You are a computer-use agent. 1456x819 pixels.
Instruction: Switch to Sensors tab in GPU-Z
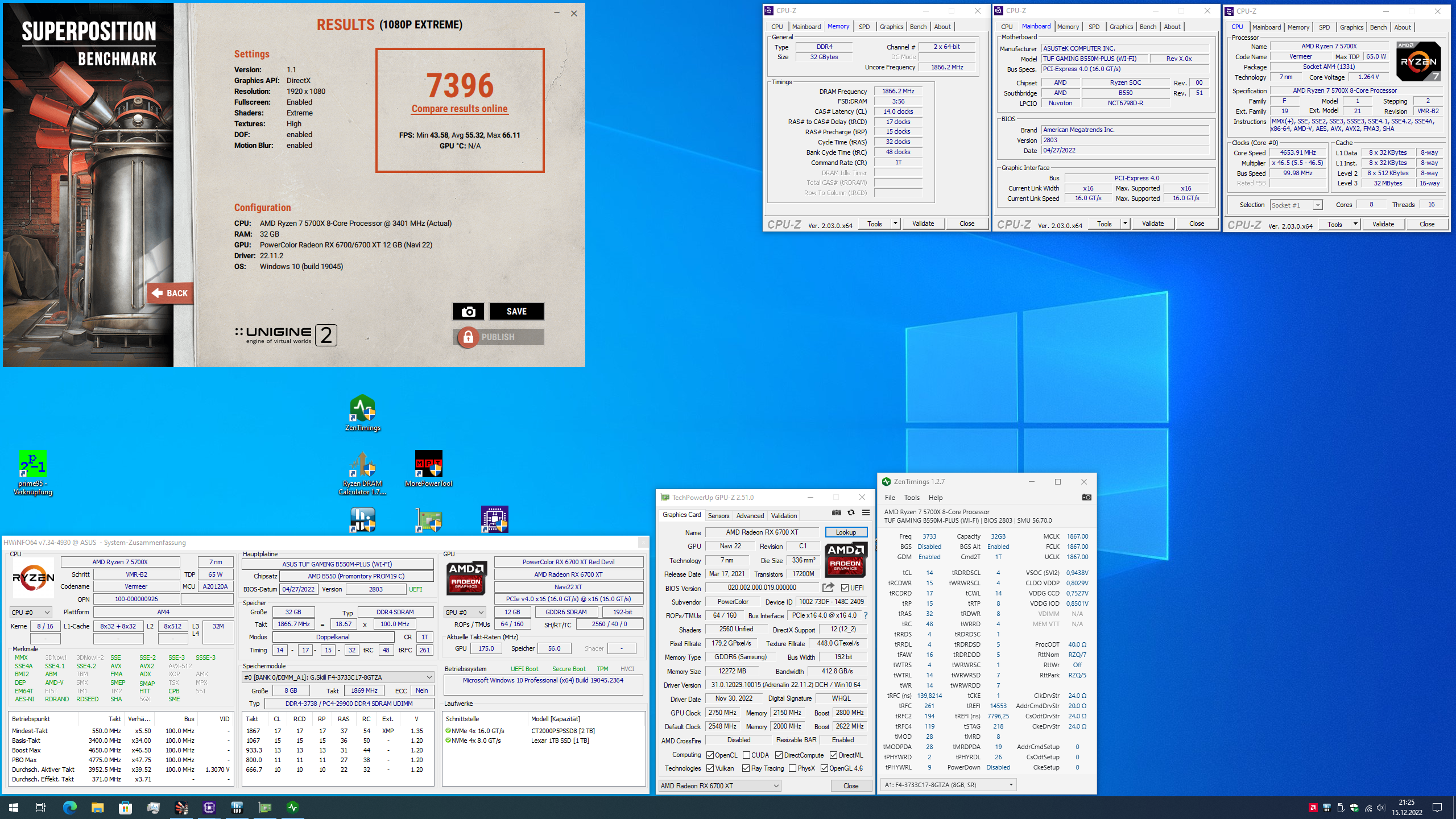[718, 516]
